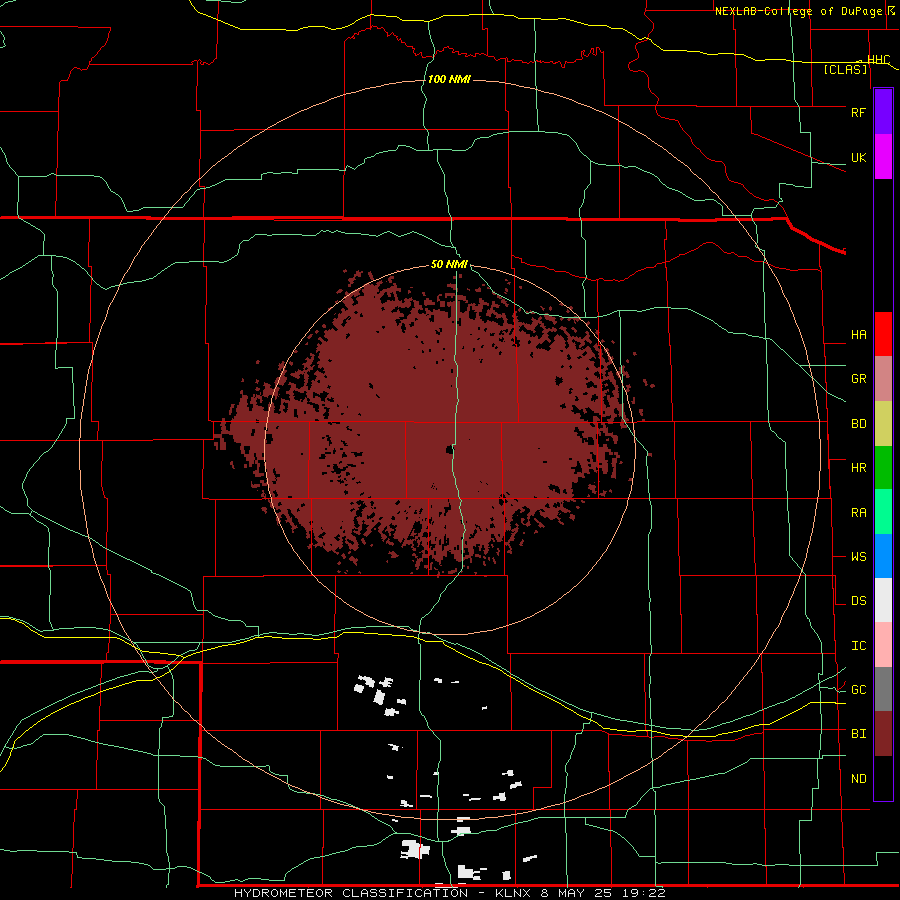The image size is (900, 900).
Task: Select the RA legend label
Action: point(858,513)
